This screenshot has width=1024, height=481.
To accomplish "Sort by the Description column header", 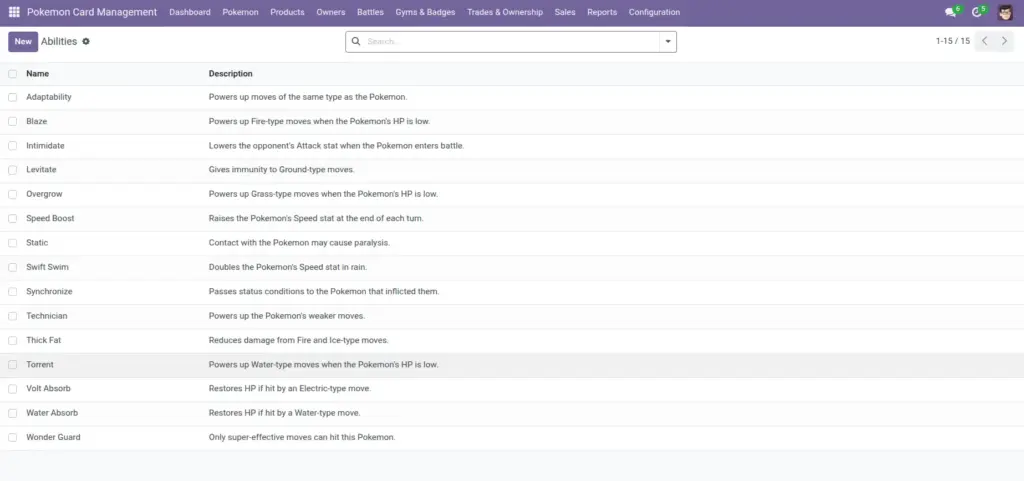I will pyautogui.click(x=231, y=74).
